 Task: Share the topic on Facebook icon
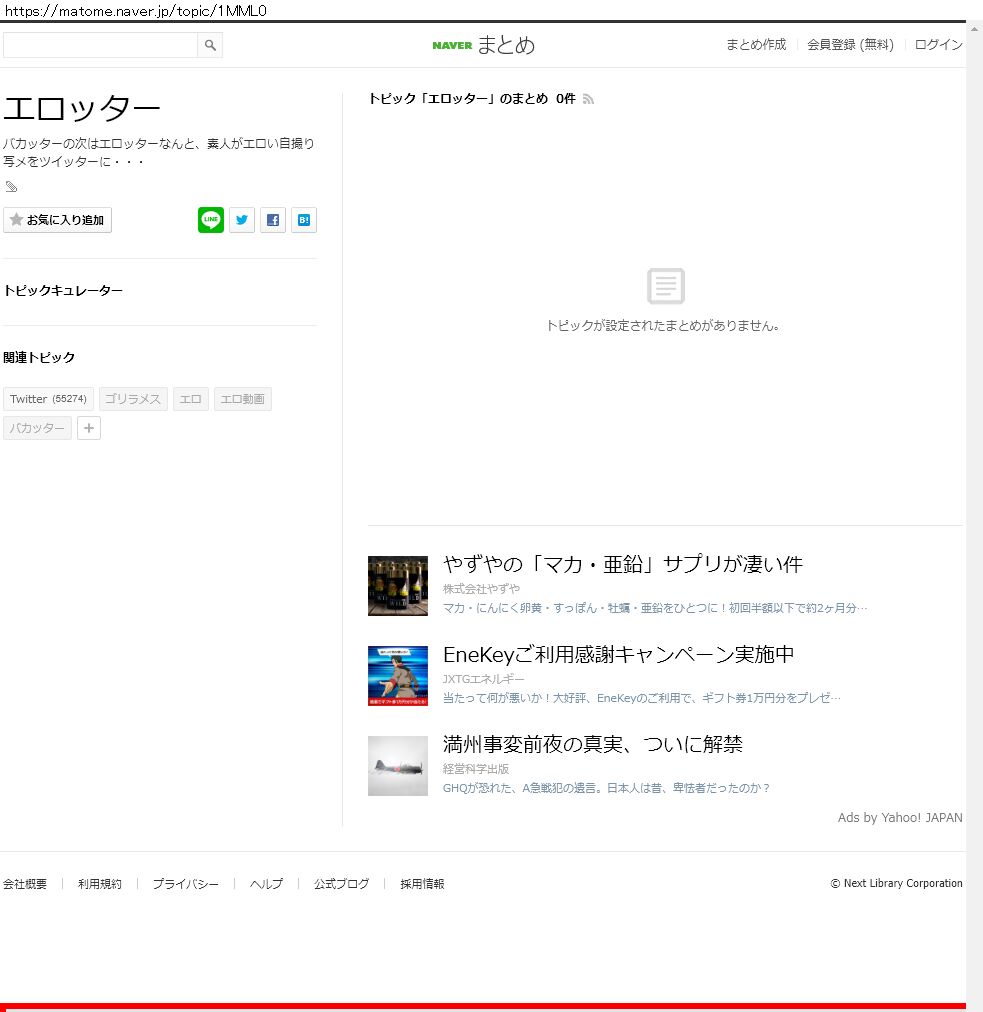(273, 220)
